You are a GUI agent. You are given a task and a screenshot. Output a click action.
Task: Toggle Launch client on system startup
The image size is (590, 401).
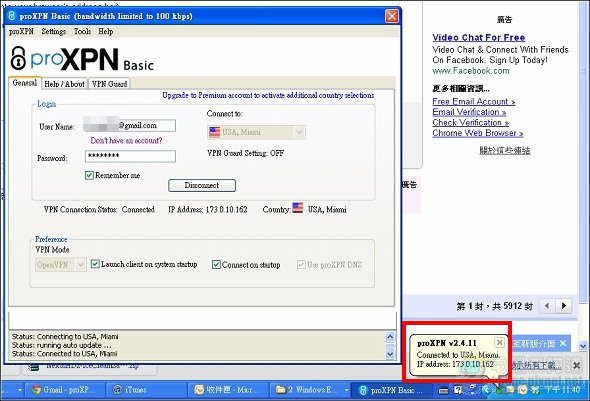click(95, 264)
